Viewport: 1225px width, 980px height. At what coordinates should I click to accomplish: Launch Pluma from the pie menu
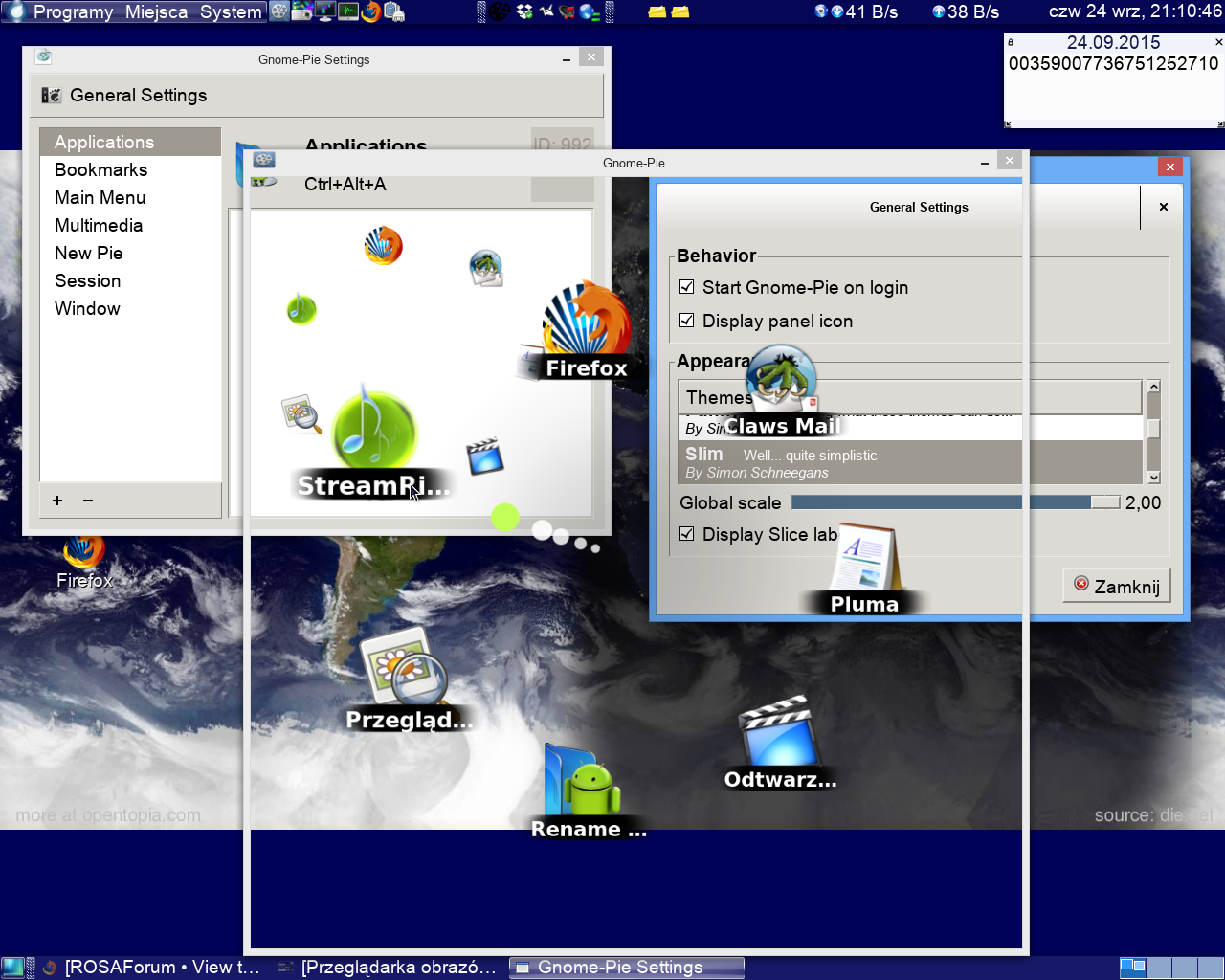click(x=865, y=568)
